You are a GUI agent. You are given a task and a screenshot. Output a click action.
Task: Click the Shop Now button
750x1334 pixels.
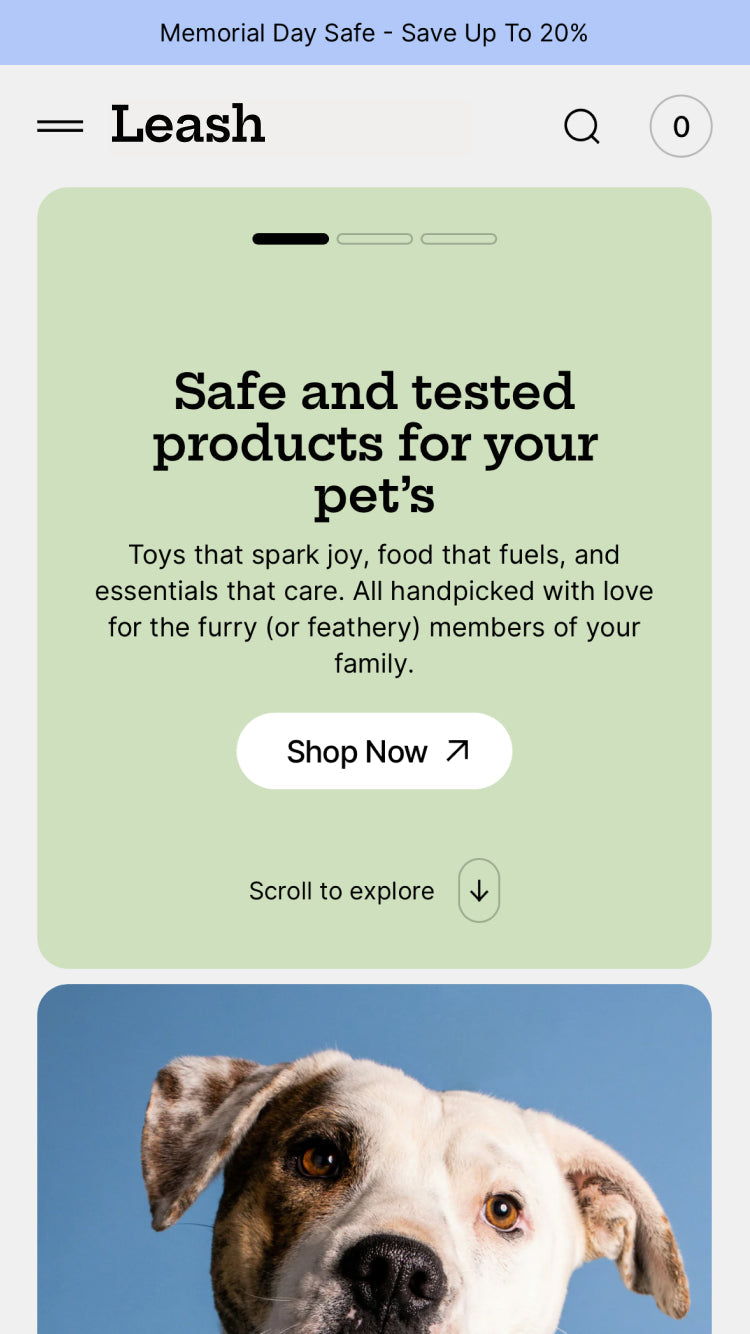374,751
